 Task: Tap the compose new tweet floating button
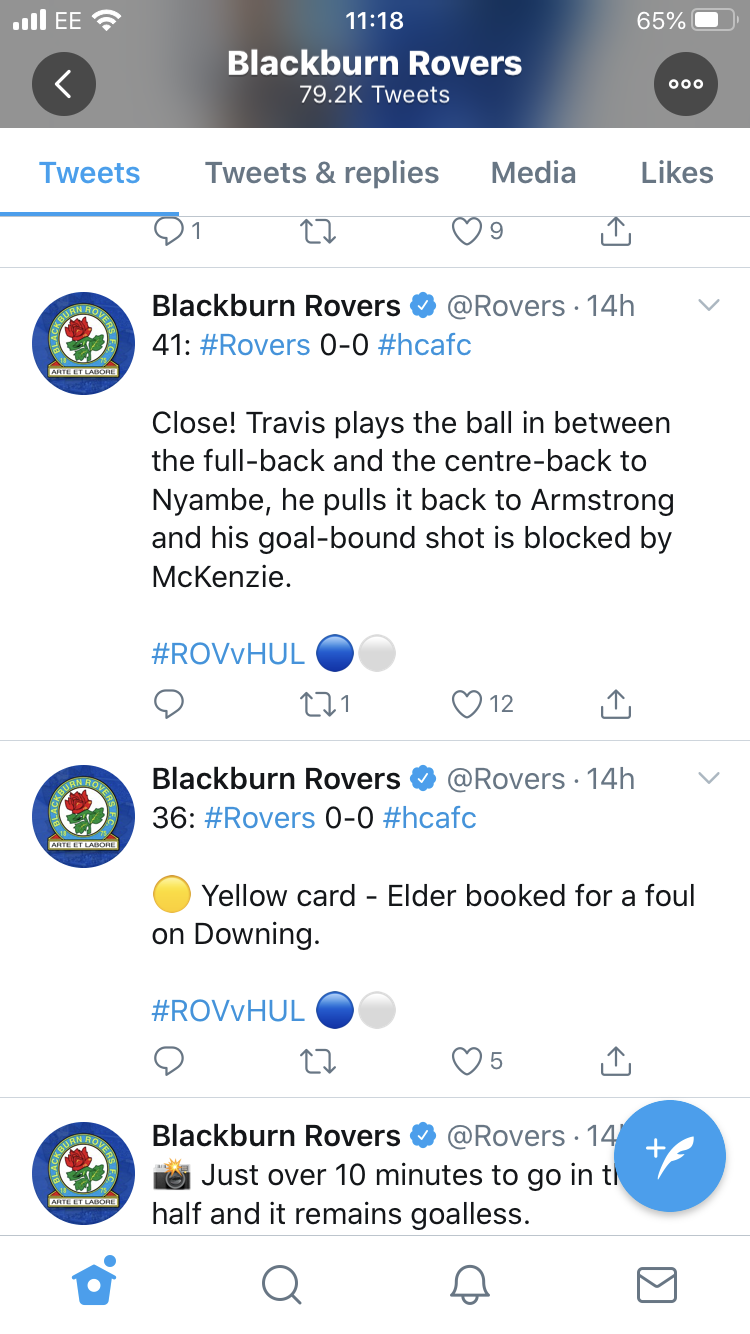point(669,1156)
